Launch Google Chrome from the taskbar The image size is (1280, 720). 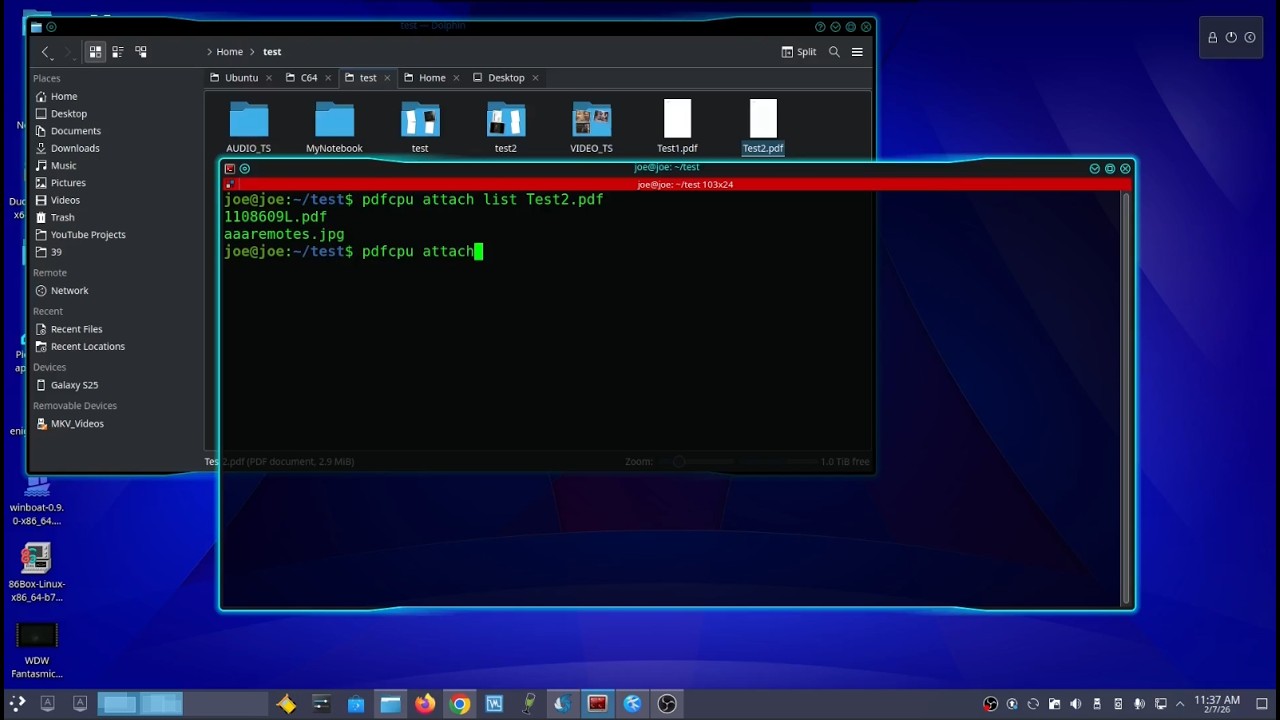[x=460, y=704]
